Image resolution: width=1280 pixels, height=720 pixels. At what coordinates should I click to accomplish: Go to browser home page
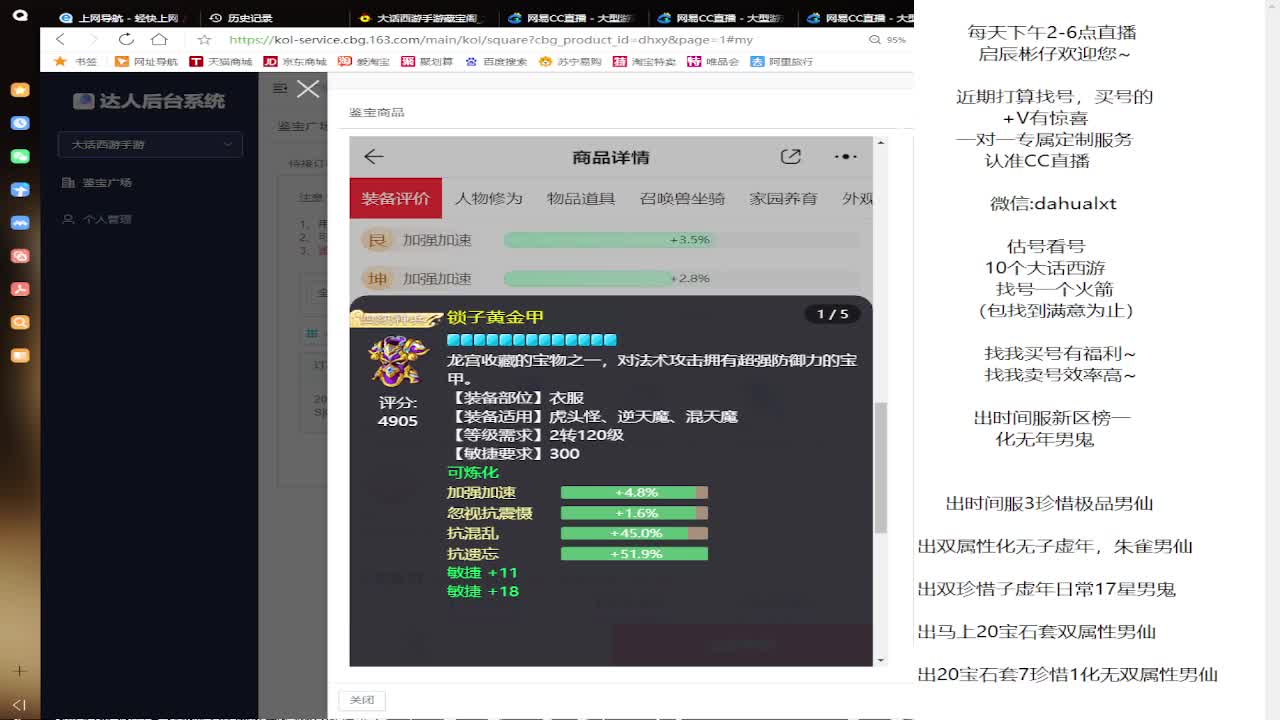tap(159, 39)
